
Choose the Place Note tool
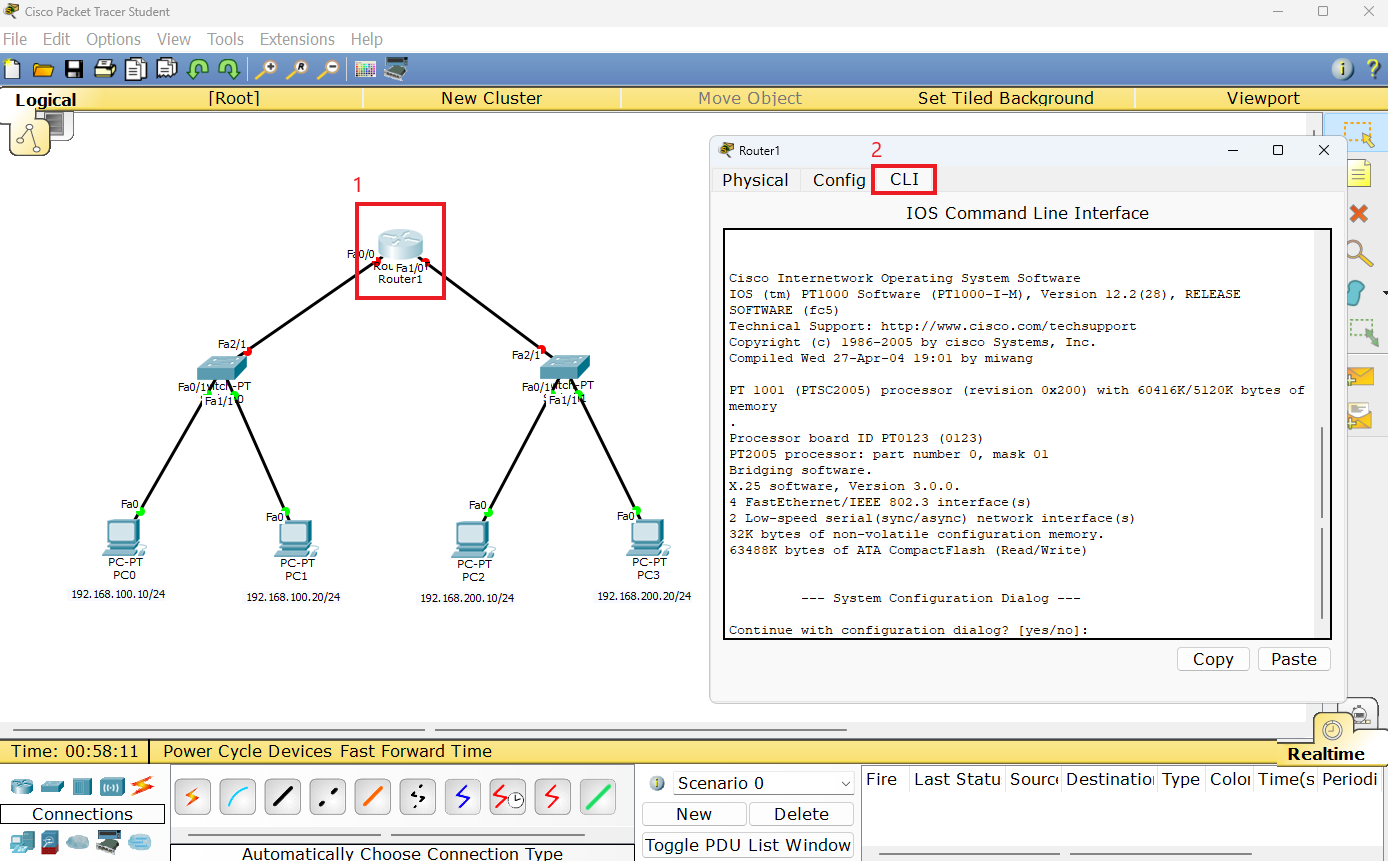(x=1358, y=173)
